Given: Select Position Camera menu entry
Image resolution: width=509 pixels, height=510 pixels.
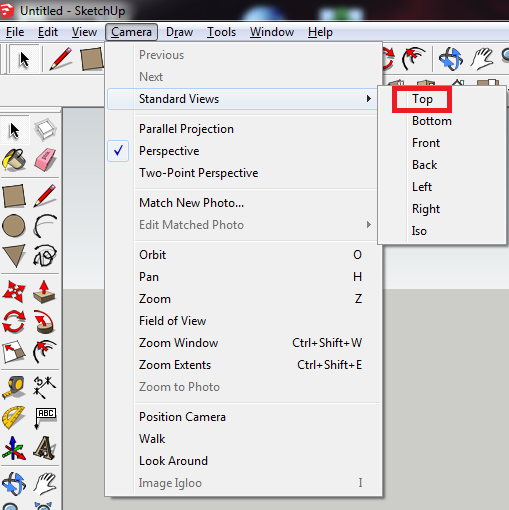Looking at the screenshot, I should pyautogui.click(x=242, y=417).
